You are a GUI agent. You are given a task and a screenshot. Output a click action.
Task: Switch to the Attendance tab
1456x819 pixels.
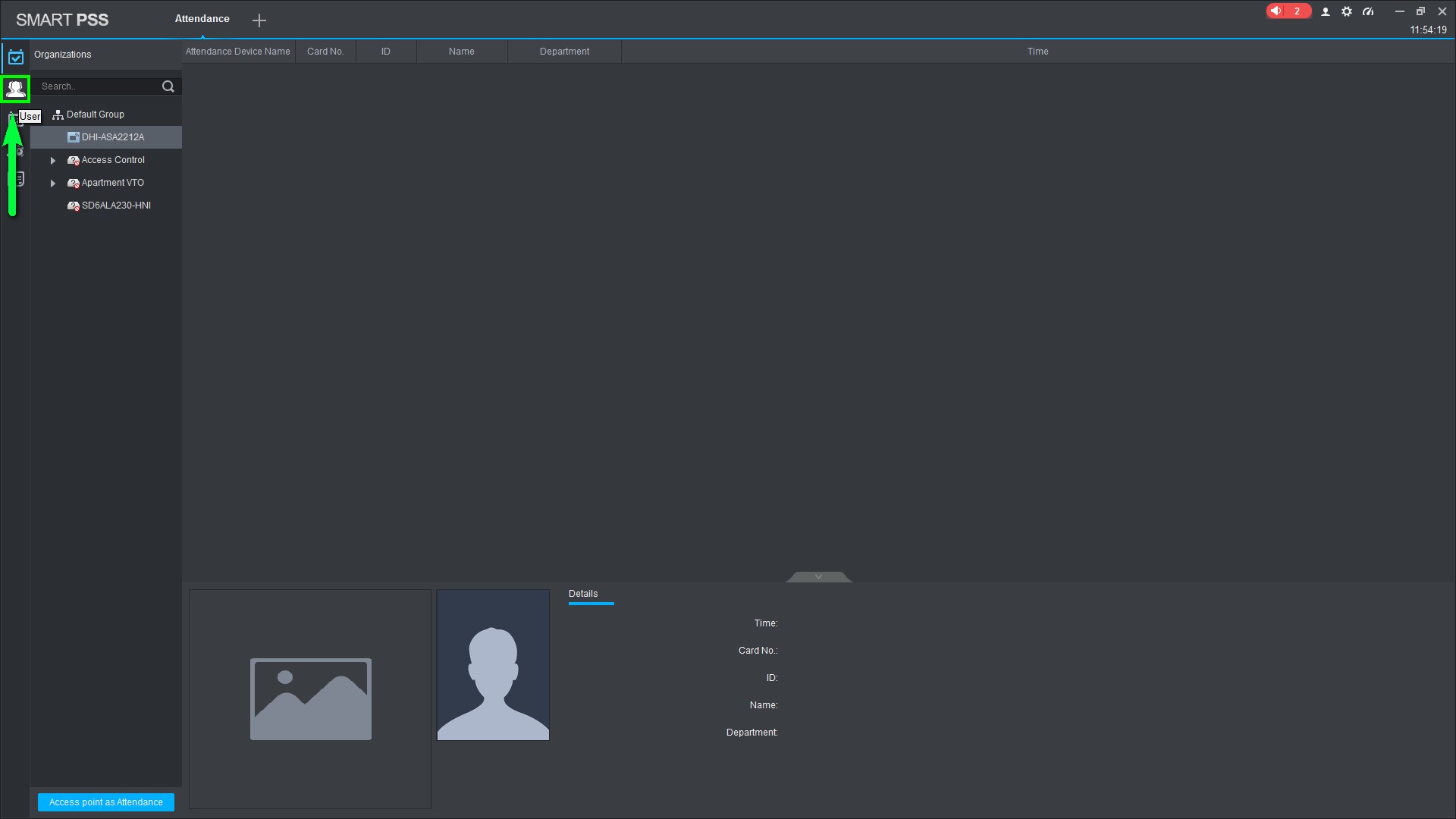click(202, 19)
